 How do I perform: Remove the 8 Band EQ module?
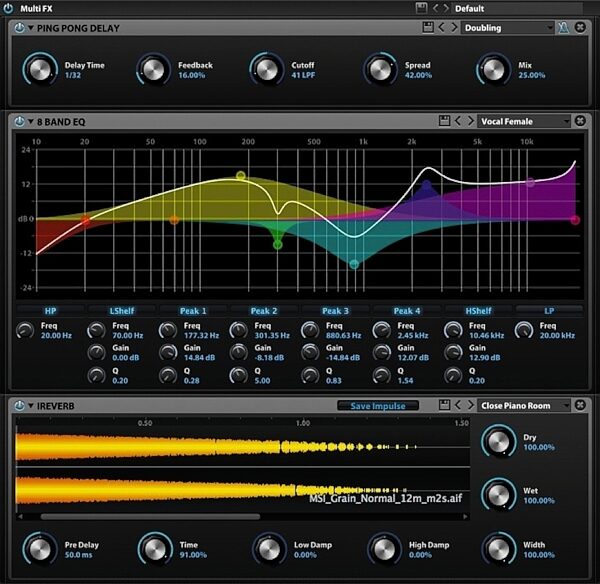(x=580, y=121)
